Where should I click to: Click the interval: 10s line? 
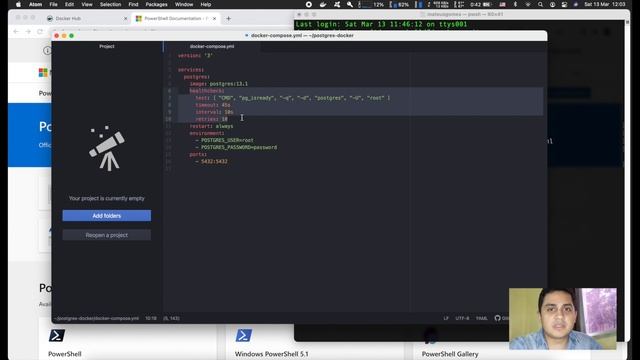point(214,112)
